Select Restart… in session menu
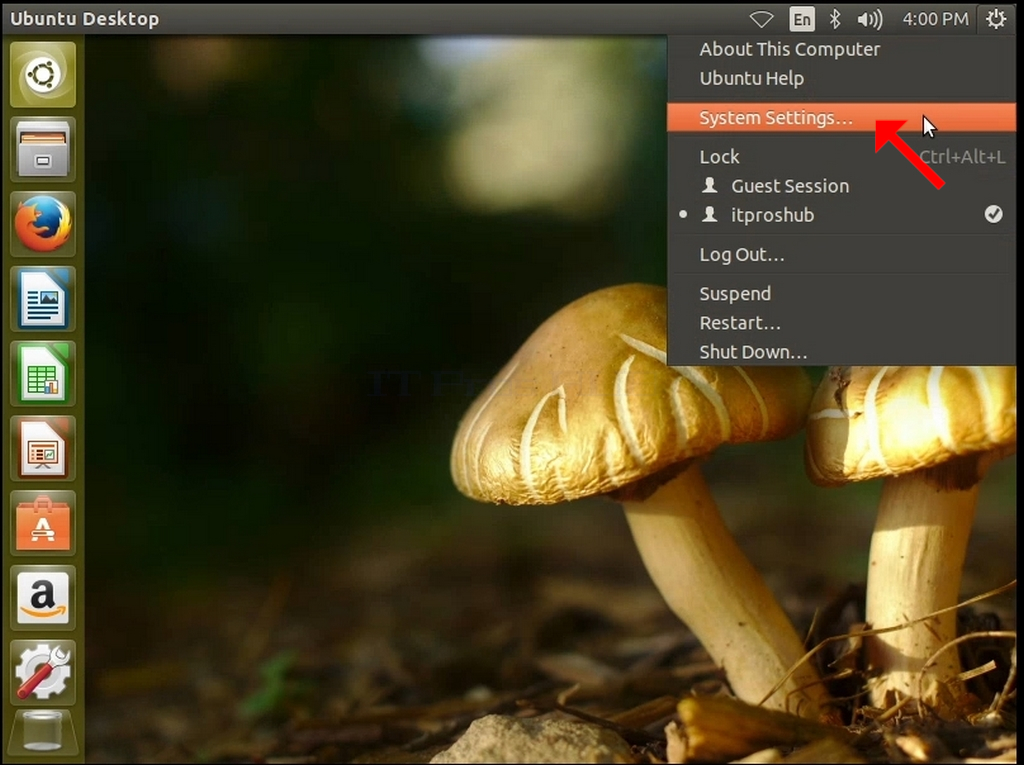This screenshot has height=765, width=1024. click(x=841, y=323)
